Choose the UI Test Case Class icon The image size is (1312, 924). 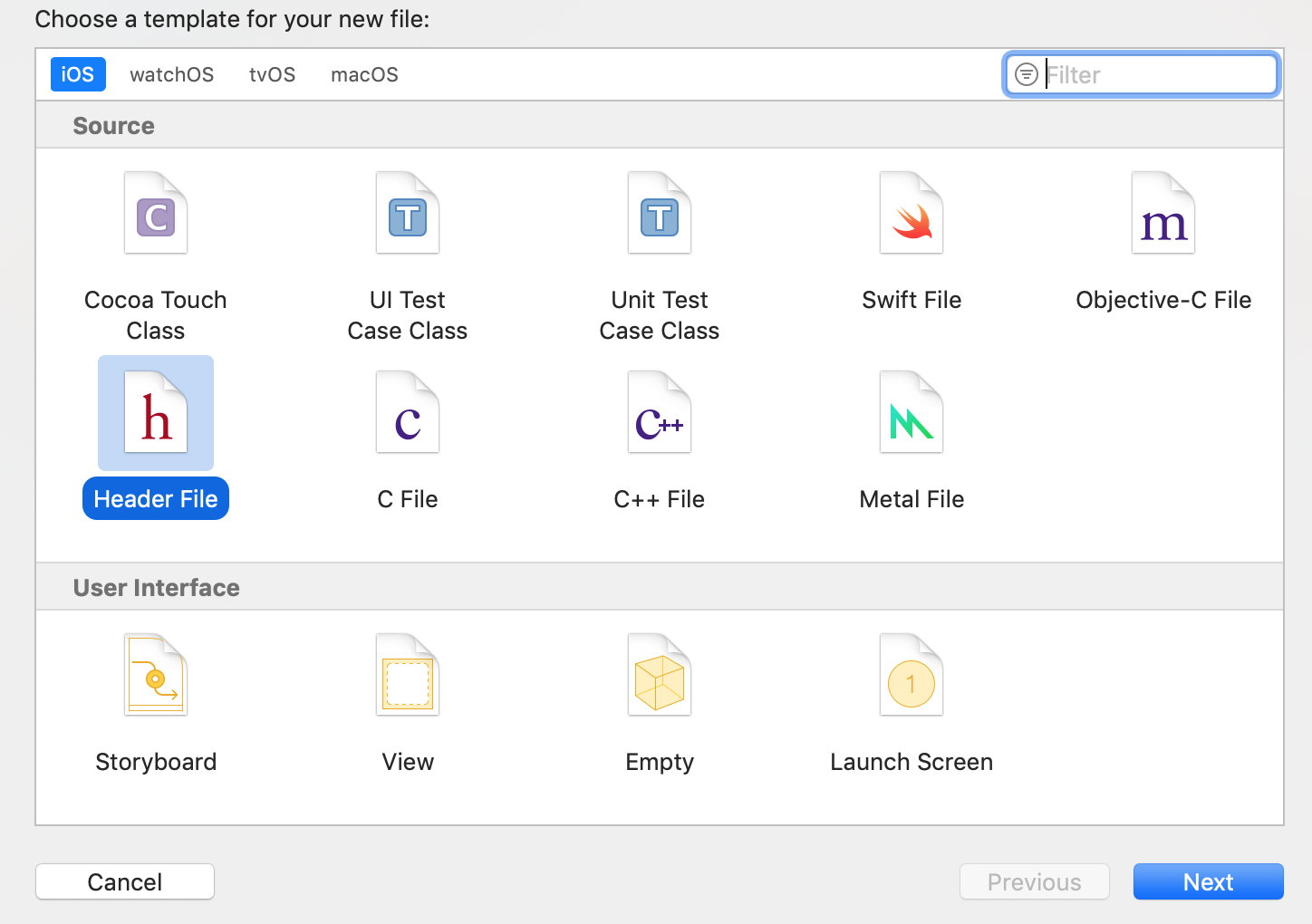tap(408, 213)
